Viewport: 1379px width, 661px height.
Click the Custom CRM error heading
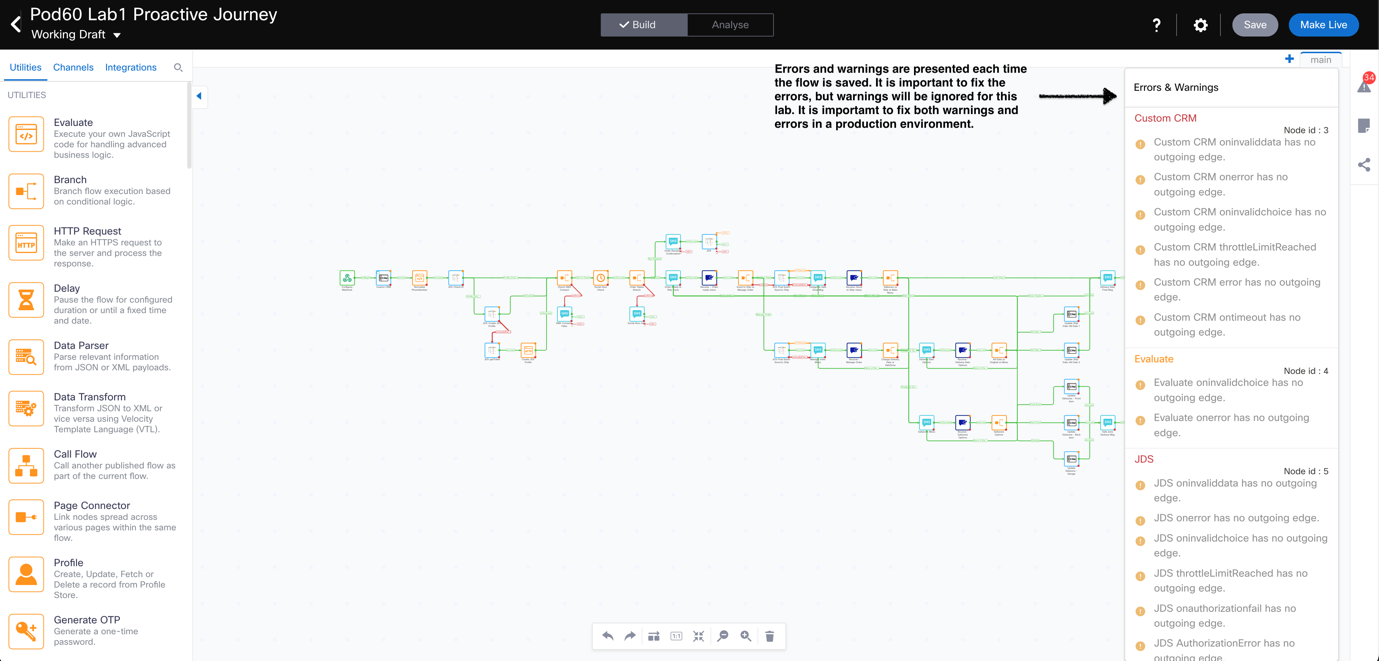[x=1165, y=118]
